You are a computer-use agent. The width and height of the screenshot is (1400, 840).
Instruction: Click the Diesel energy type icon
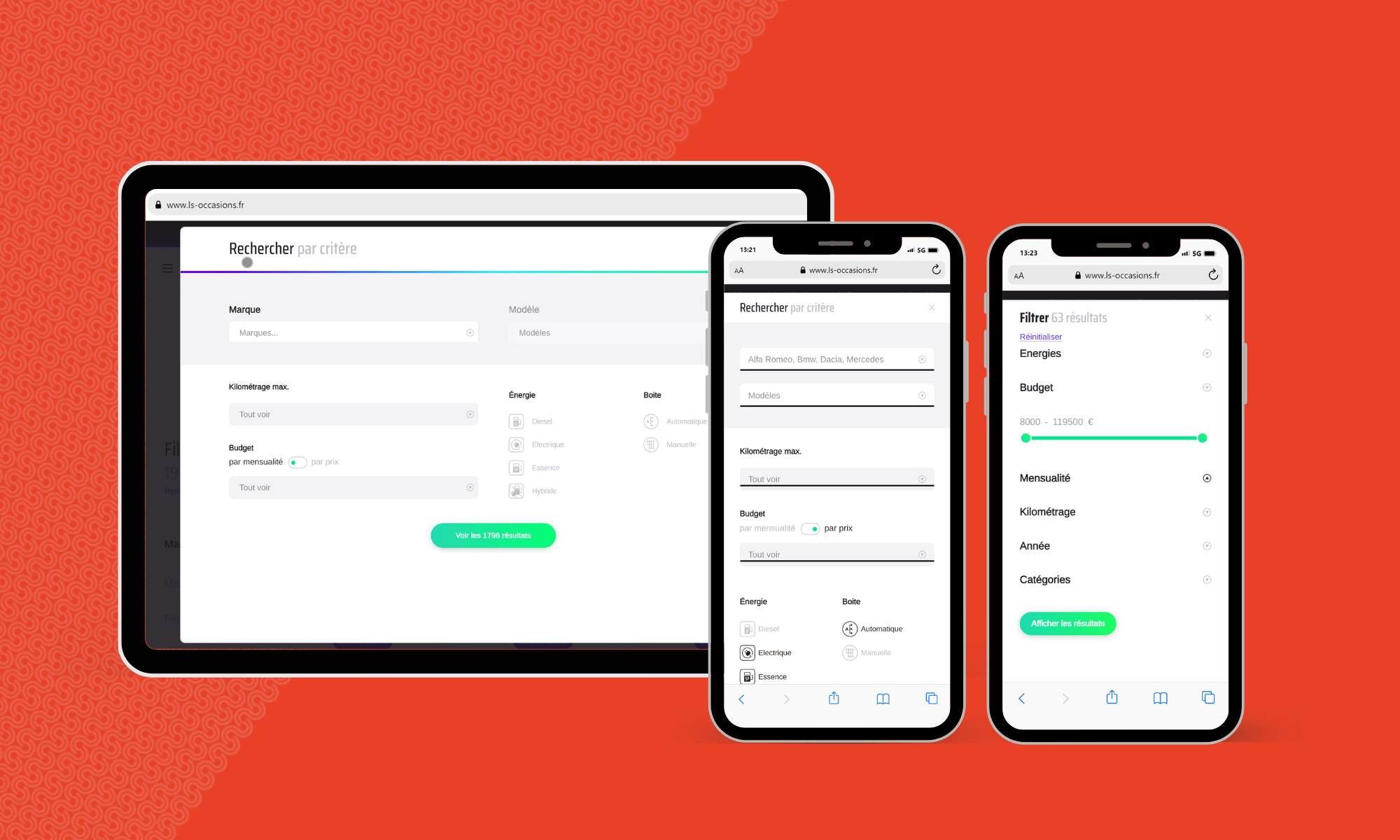tap(516, 421)
